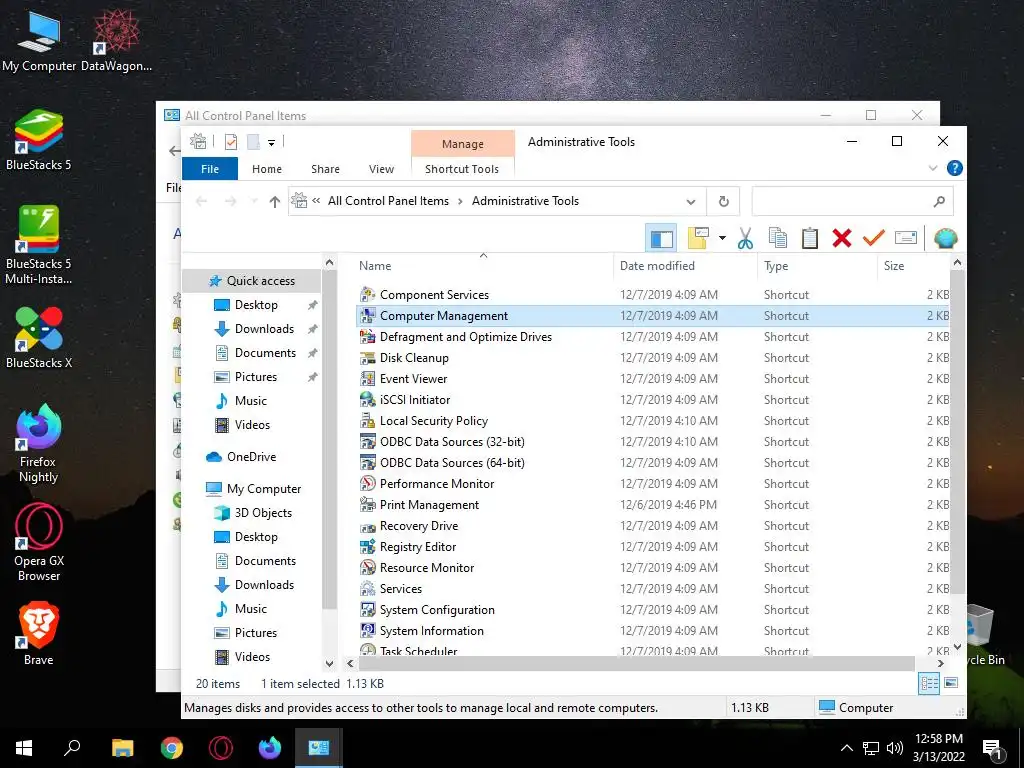This screenshot has width=1024, height=768.
Task: Select Defragment and Optimize Drives icon
Action: (x=368, y=337)
